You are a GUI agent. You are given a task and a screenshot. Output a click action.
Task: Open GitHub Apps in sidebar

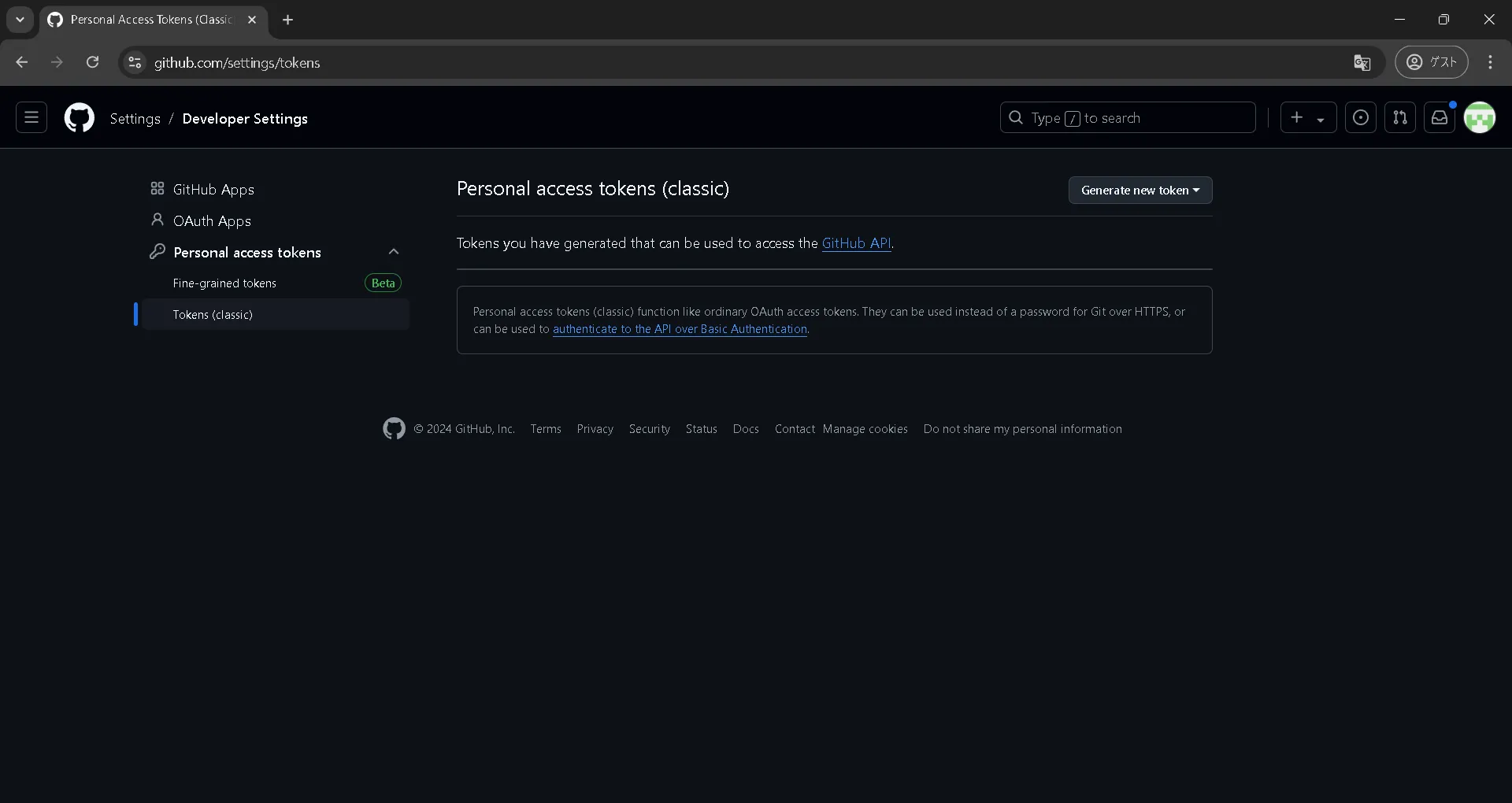pos(213,190)
